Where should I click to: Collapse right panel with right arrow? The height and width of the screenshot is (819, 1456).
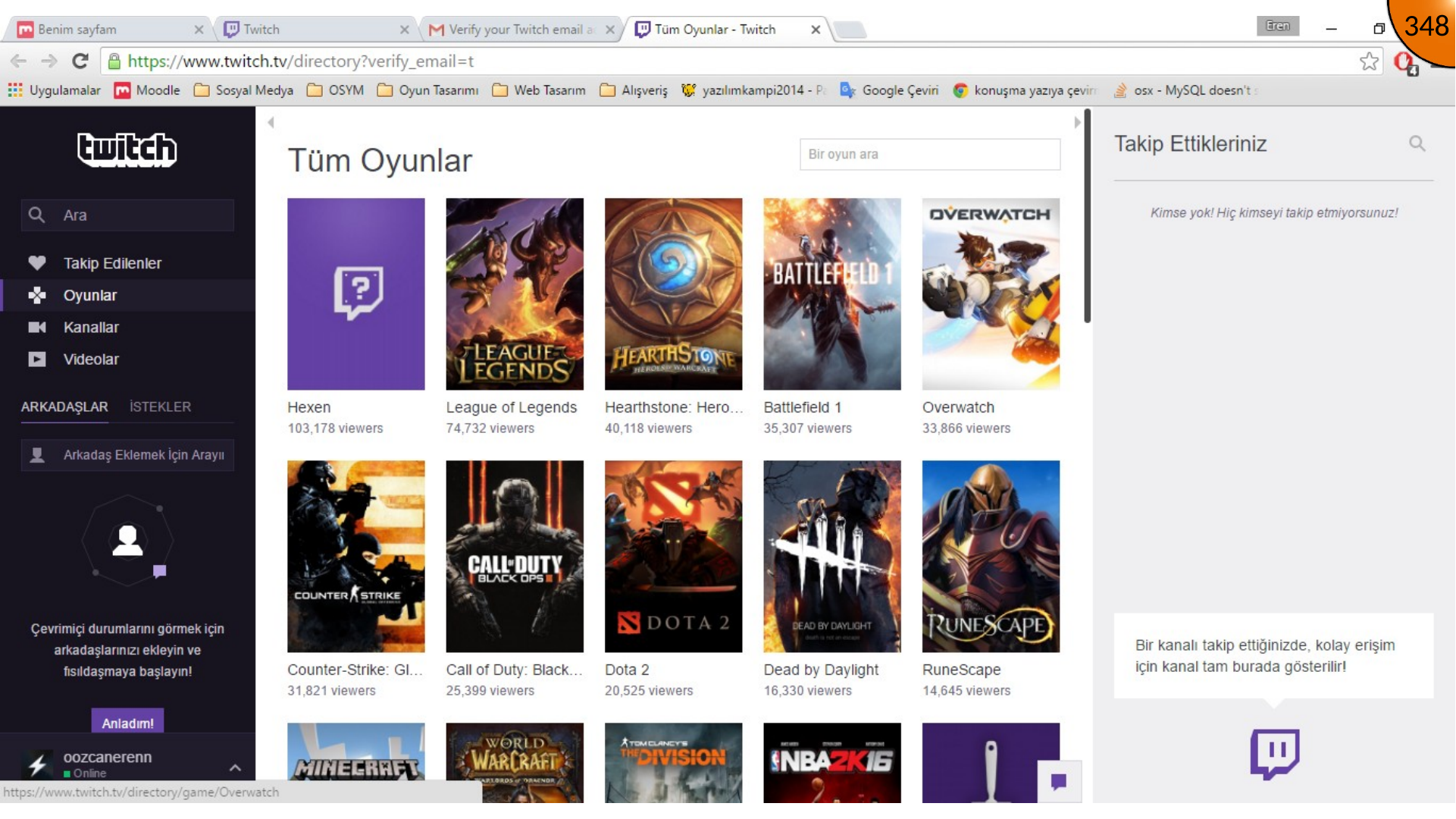click(x=1077, y=122)
